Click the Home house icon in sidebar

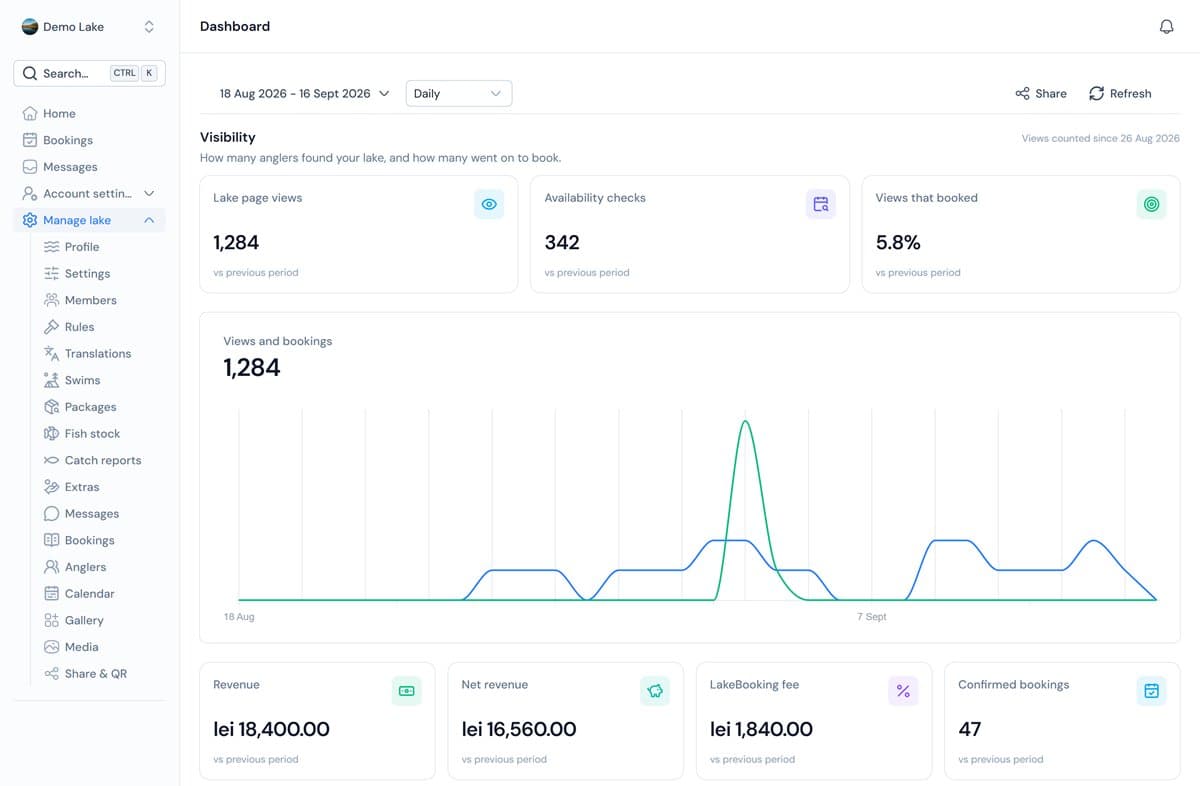click(30, 114)
